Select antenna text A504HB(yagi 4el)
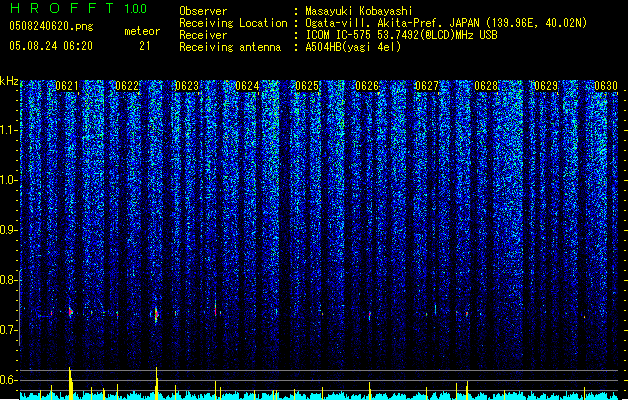 click(353, 47)
